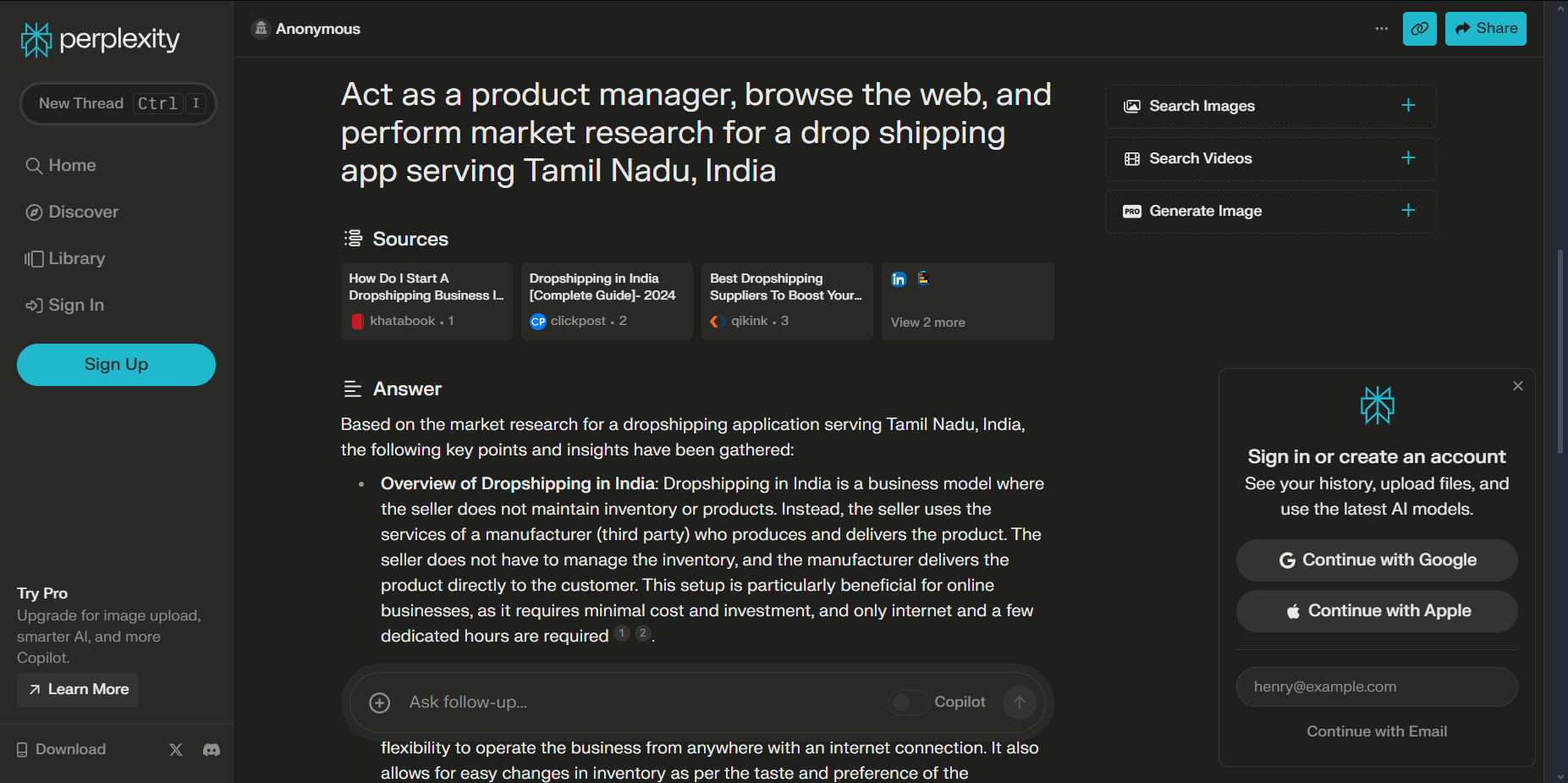Click the khatabook favicon
1568x783 pixels.
pyautogui.click(x=357, y=322)
